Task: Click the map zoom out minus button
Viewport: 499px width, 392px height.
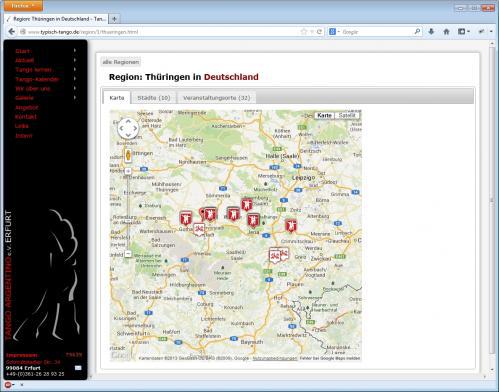Action: pyautogui.click(x=128, y=254)
